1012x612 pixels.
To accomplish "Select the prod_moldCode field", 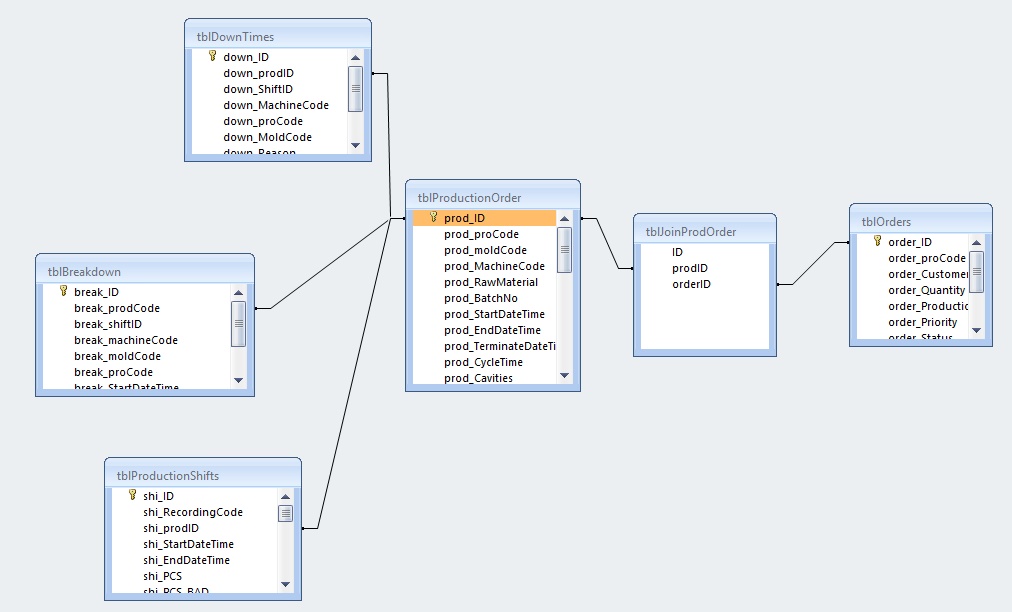I will coord(484,250).
